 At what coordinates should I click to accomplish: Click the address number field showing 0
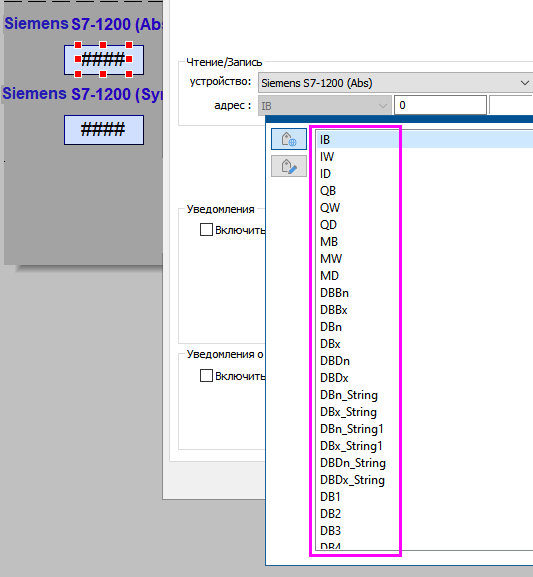[440, 106]
